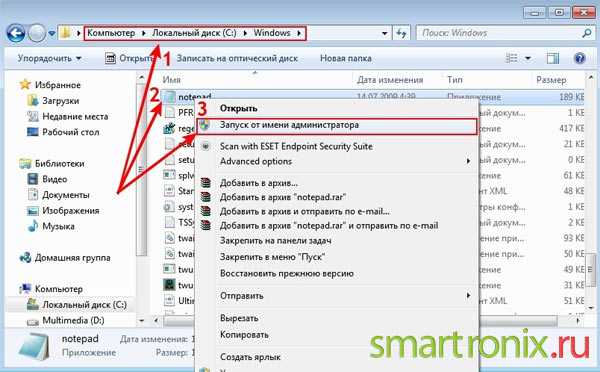This screenshot has width=600, height=372.
Task: Click the Записать на оптический диск button
Action: [237, 59]
